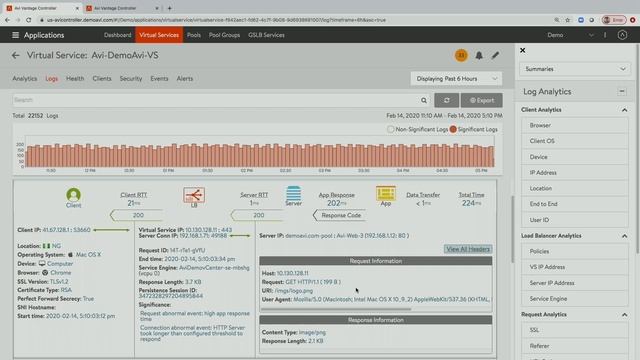Switch to the Analytics tab
The height and width of the screenshot is (360, 640).
(x=24, y=78)
